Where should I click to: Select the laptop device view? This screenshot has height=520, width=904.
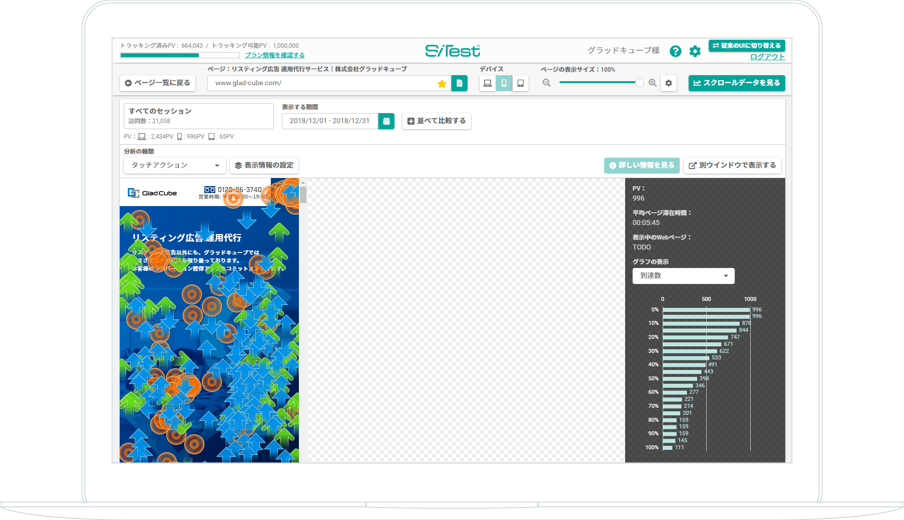[487, 83]
